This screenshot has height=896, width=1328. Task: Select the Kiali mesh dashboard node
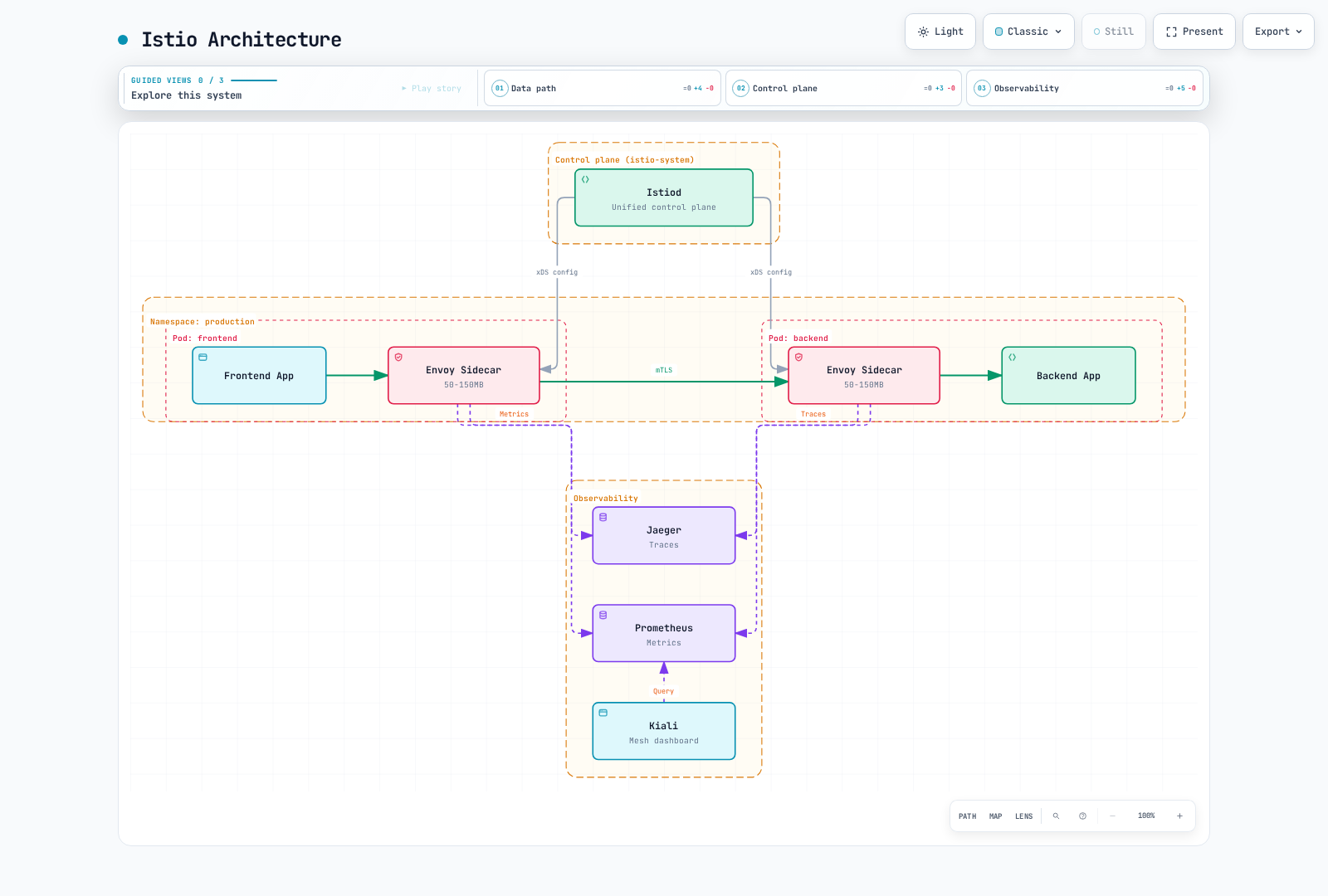pyautogui.click(x=664, y=732)
